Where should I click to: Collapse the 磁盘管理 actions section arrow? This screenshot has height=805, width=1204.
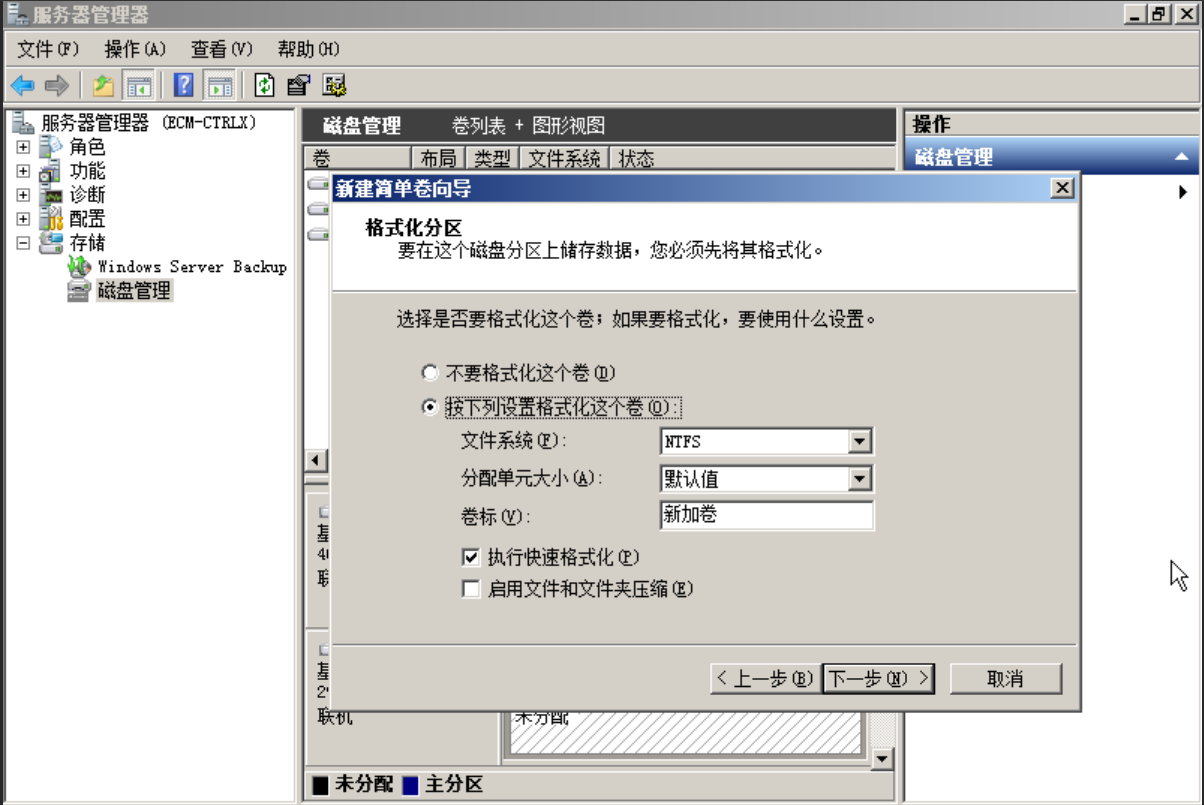(1181, 157)
